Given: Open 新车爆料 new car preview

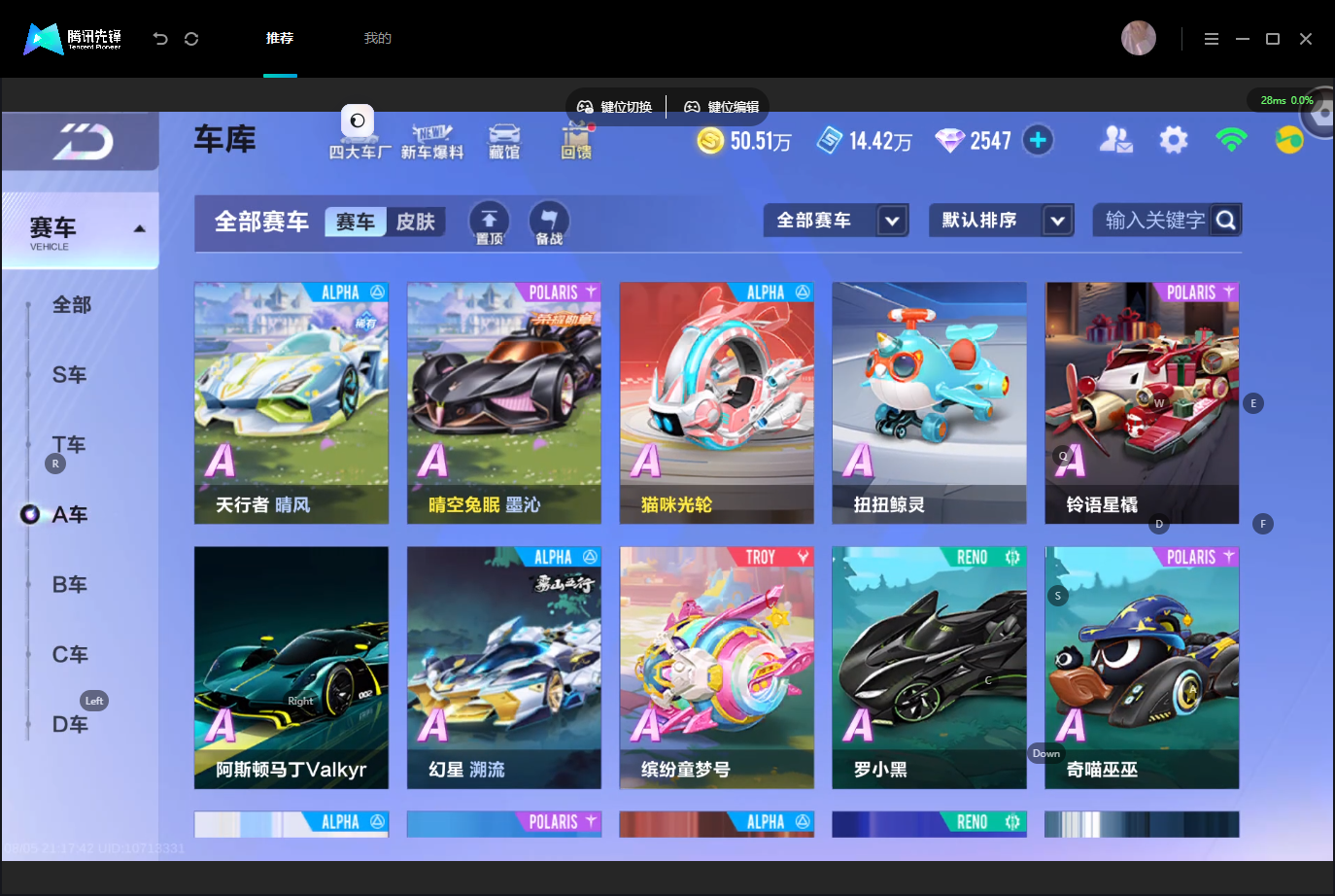Looking at the screenshot, I should coord(432,141).
